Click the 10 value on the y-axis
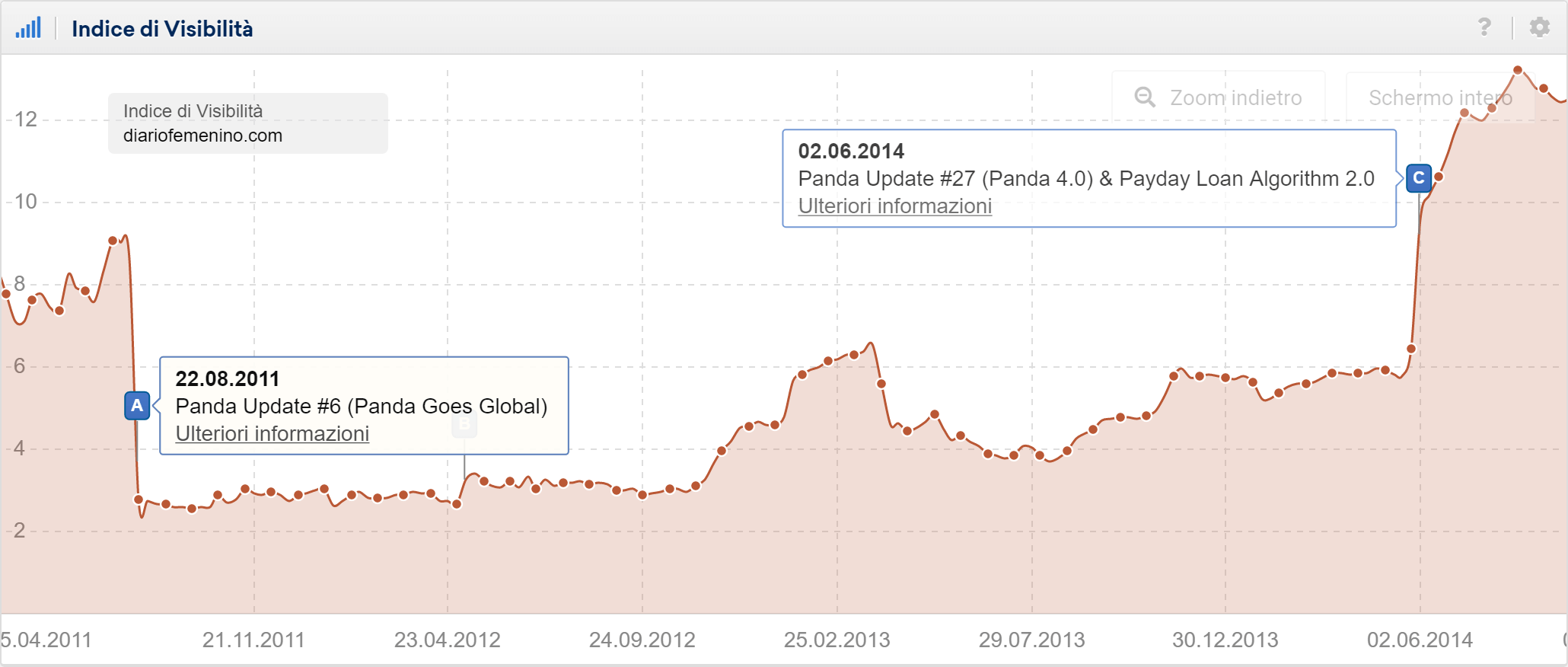 click(x=26, y=201)
